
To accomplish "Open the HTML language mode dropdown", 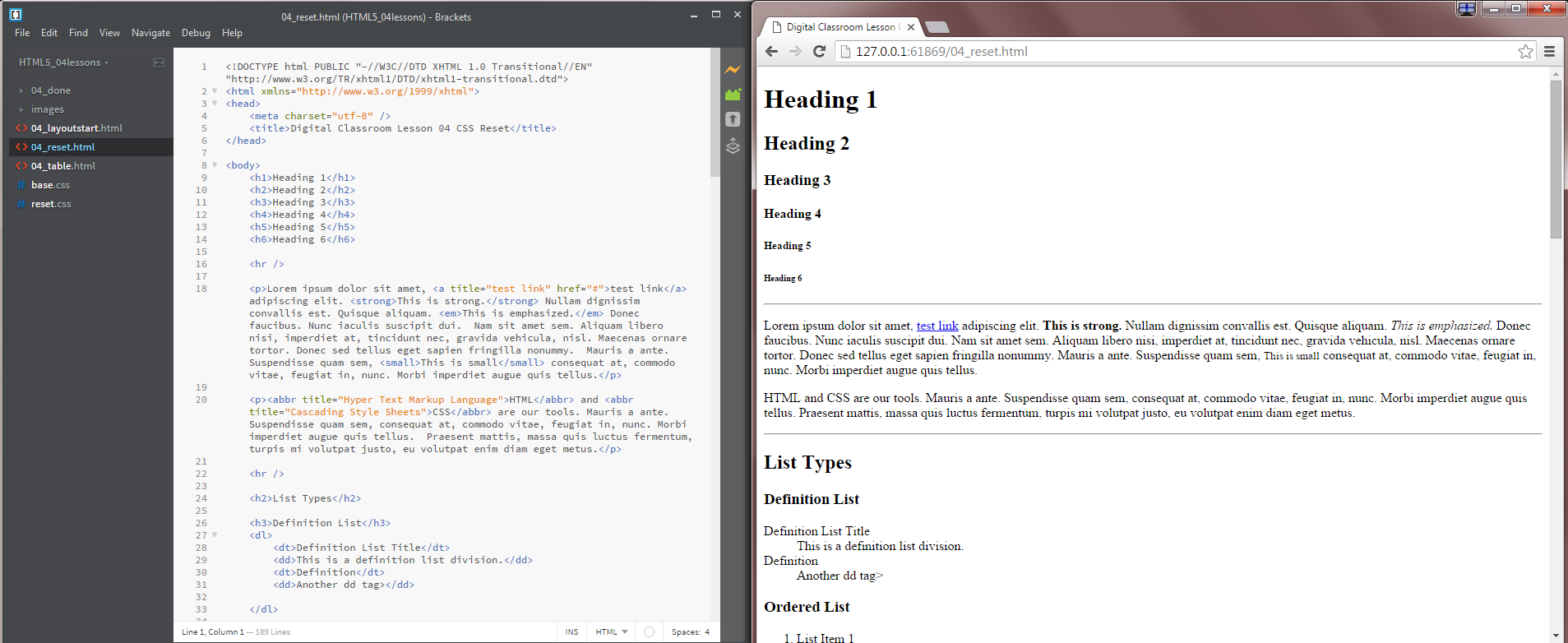I will 611,631.
